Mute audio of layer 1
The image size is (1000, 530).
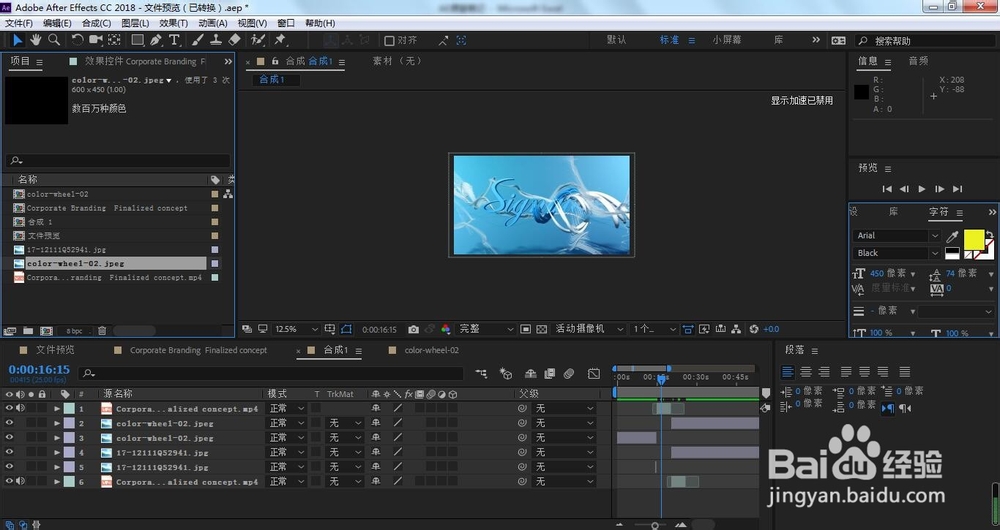[x=20, y=408]
